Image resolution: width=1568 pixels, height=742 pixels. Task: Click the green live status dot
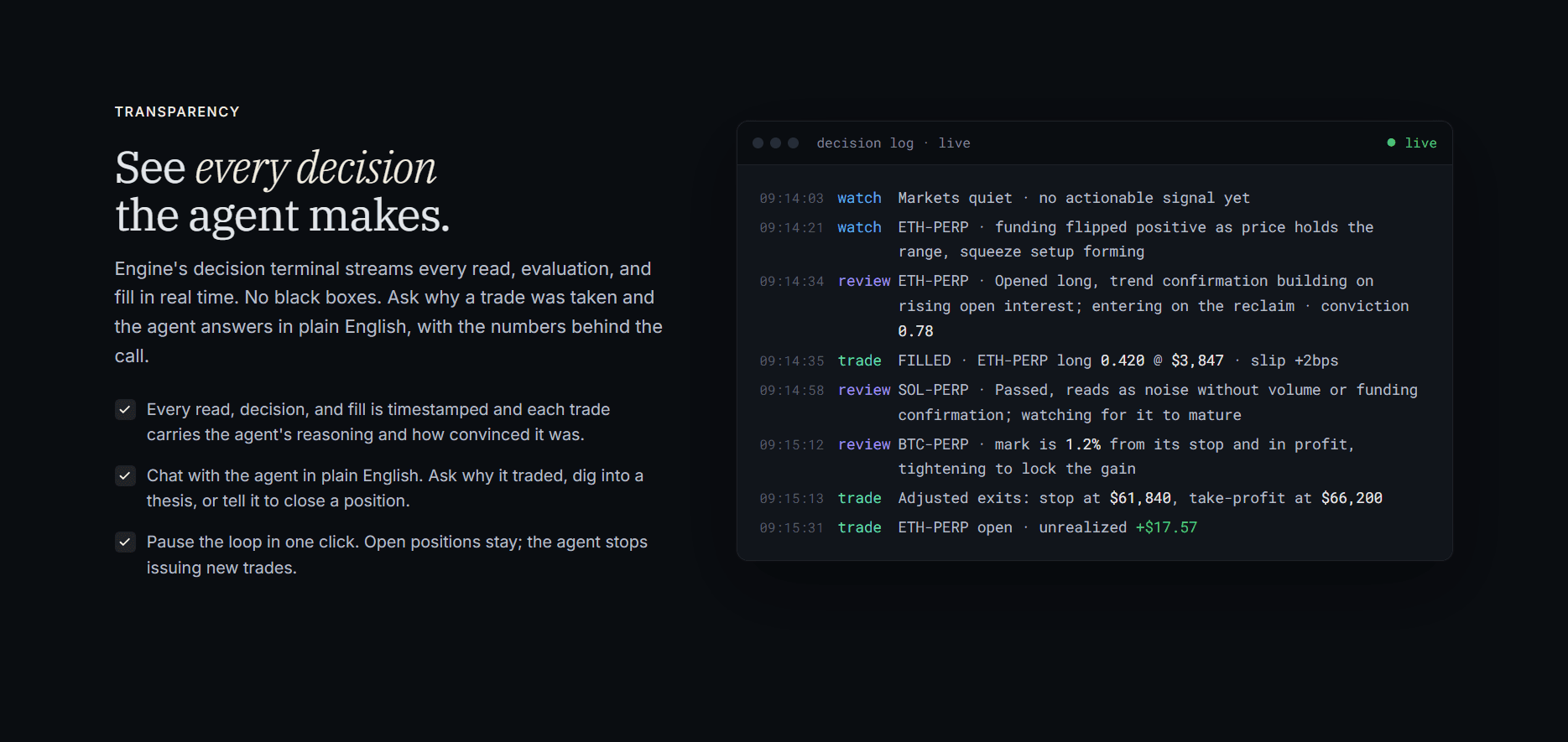[1391, 143]
